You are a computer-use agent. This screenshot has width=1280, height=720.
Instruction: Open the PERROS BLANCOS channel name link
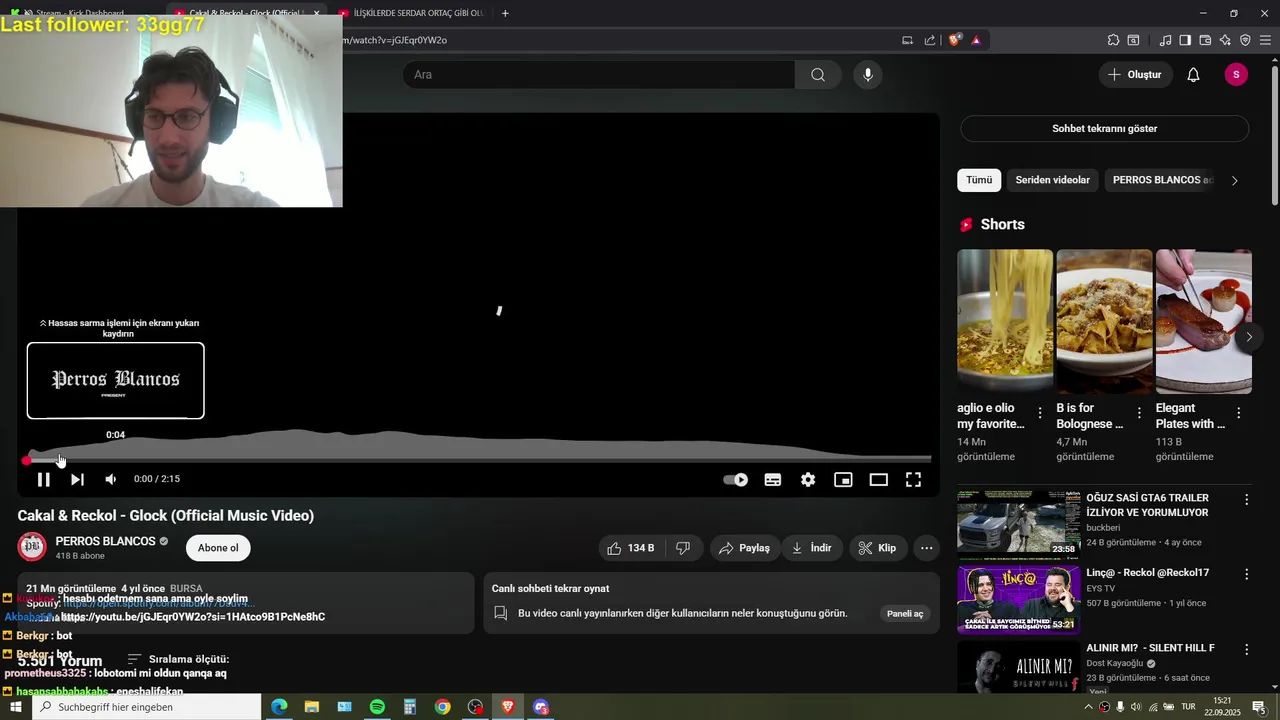click(105, 541)
